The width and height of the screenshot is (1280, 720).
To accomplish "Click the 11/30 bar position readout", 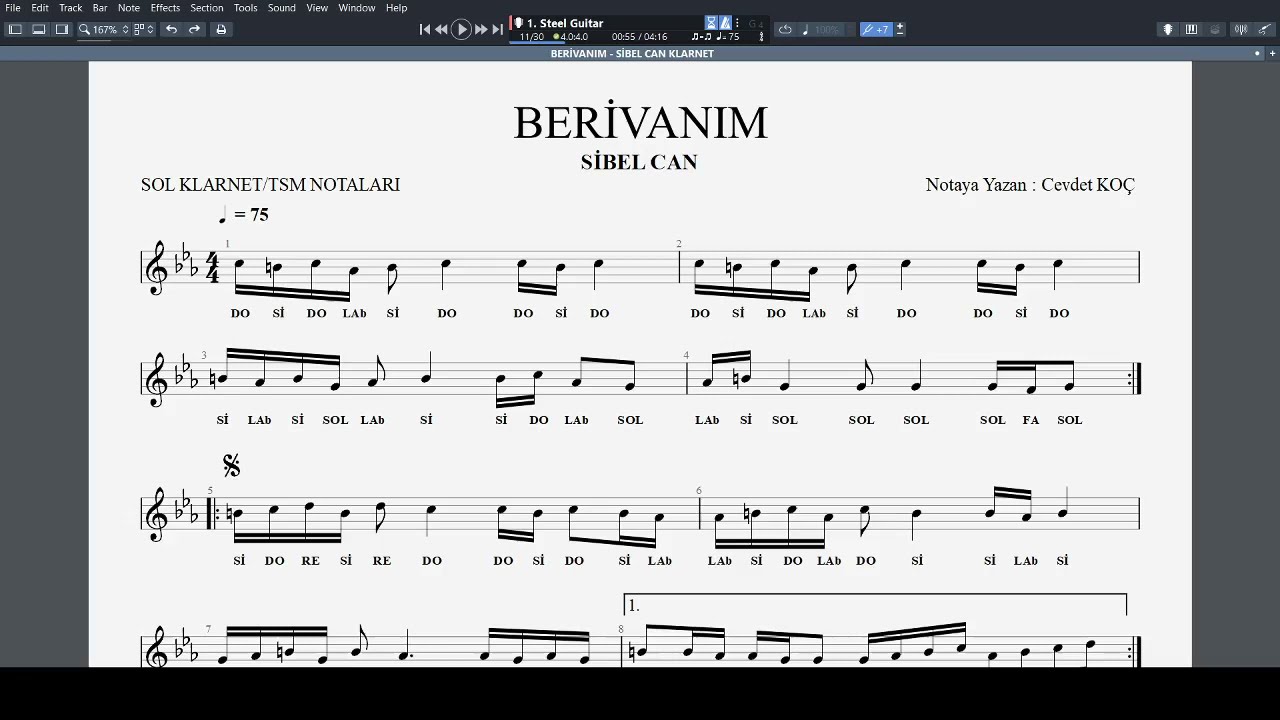I will pos(532,37).
